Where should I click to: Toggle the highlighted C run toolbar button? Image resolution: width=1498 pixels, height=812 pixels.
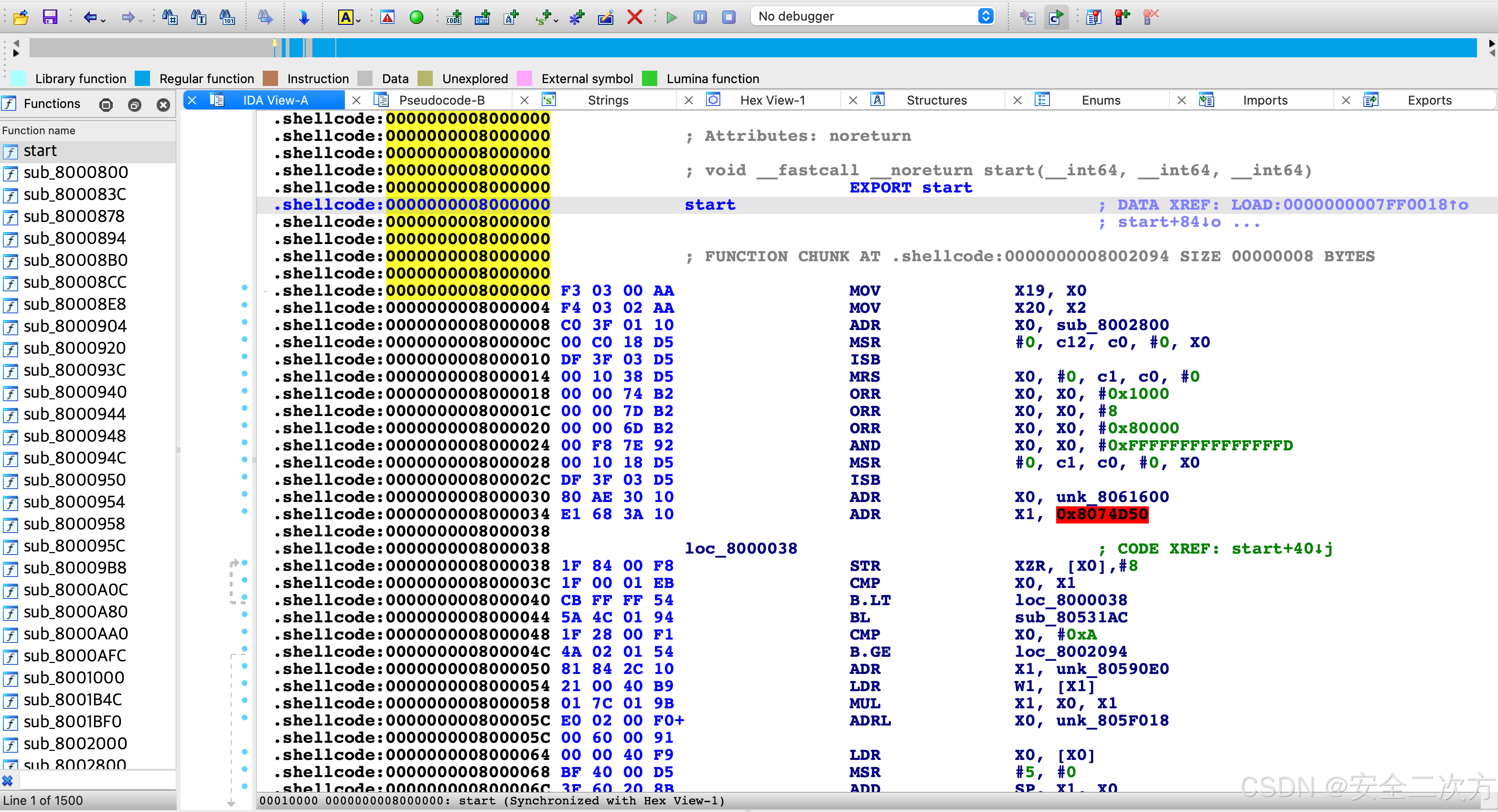tap(1056, 17)
